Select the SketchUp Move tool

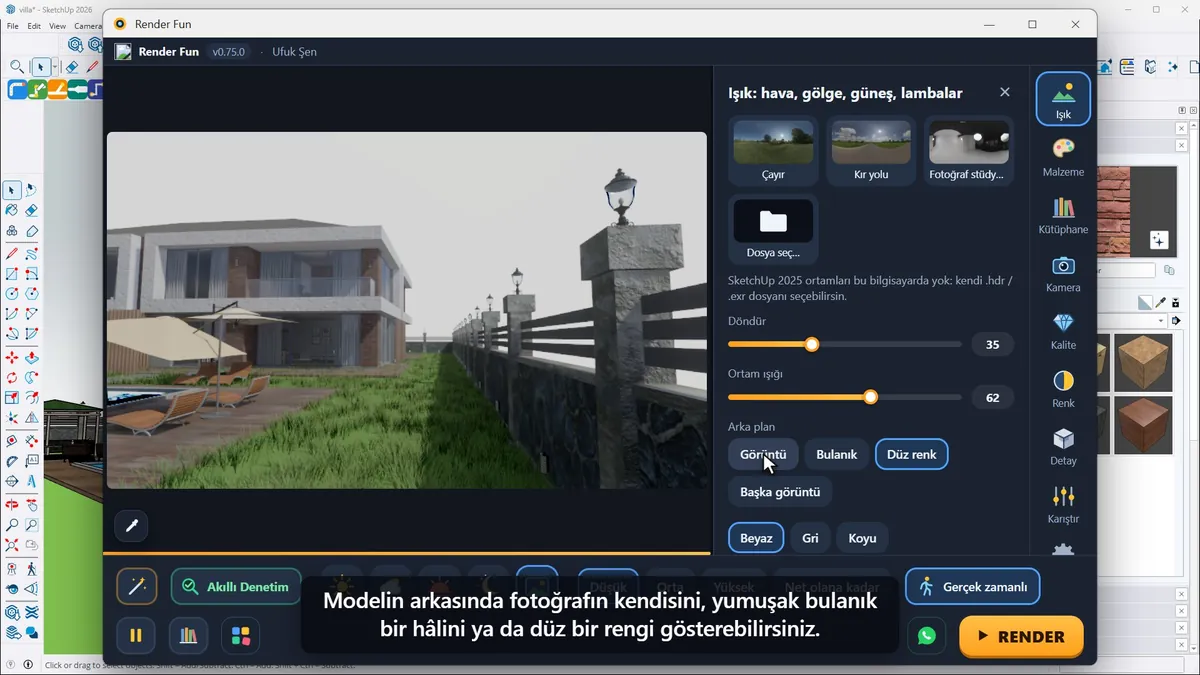11,357
